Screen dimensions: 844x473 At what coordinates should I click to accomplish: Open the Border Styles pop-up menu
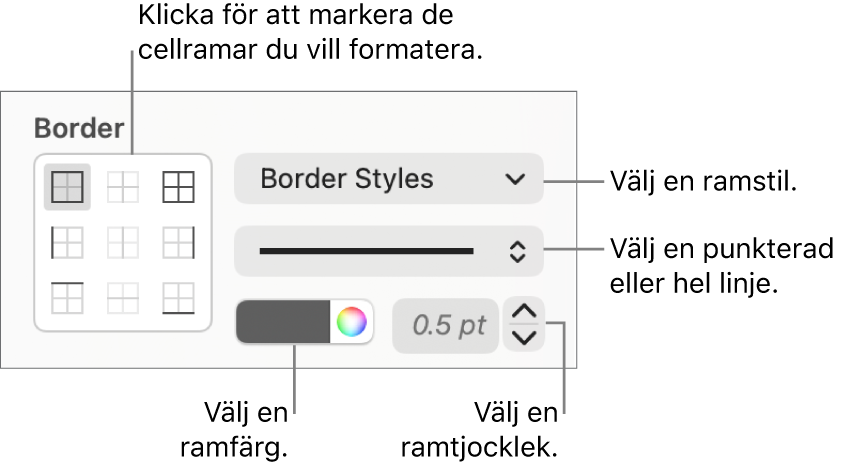[389, 179]
